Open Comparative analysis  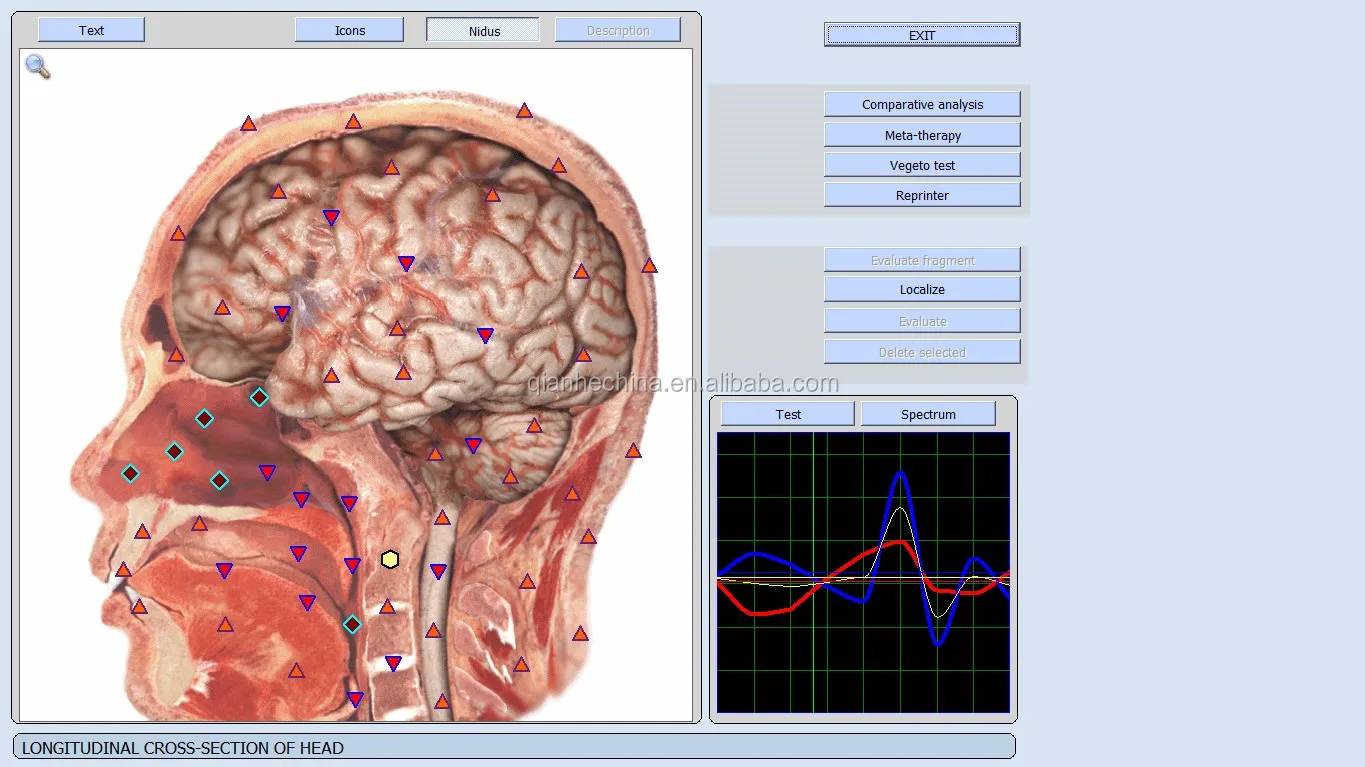921,104
